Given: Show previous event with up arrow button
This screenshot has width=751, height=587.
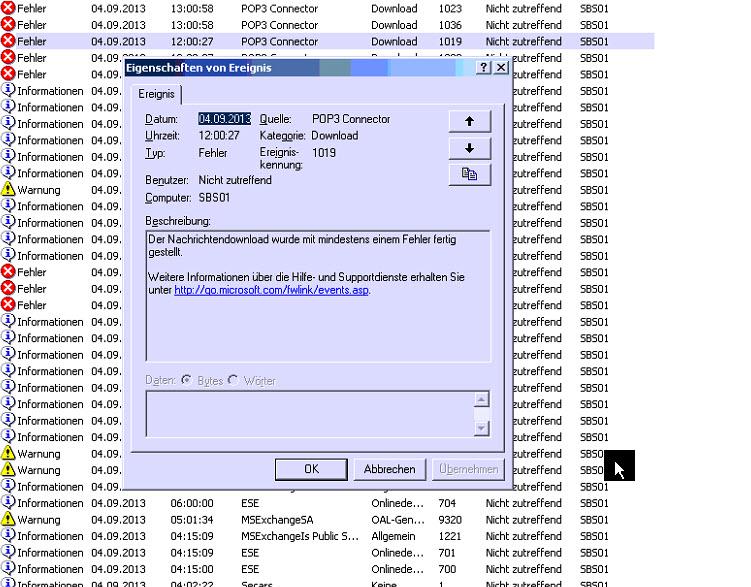Looking at the screenshot, I should point(470,121).
